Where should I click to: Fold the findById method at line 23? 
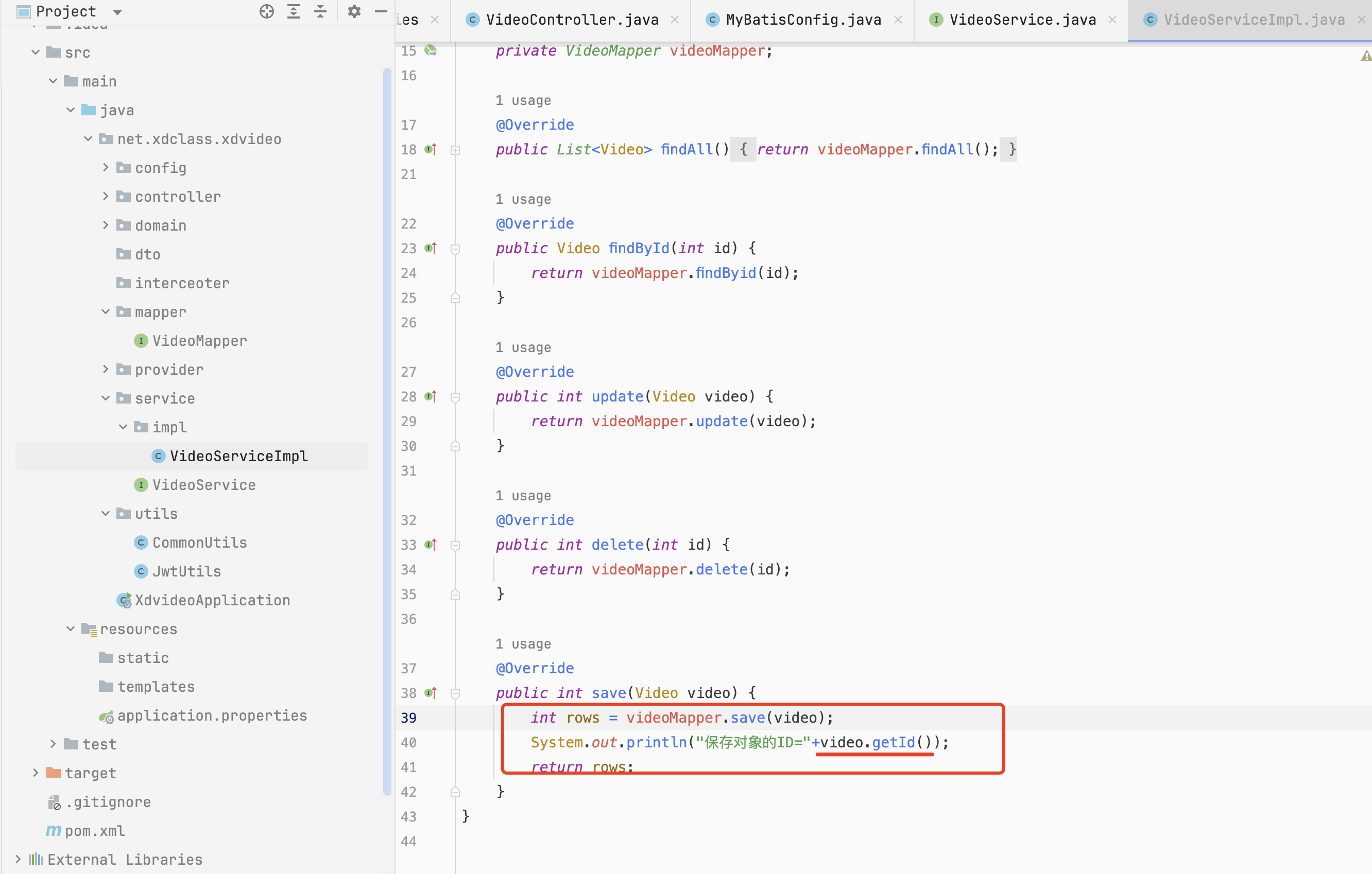(455, 249)
